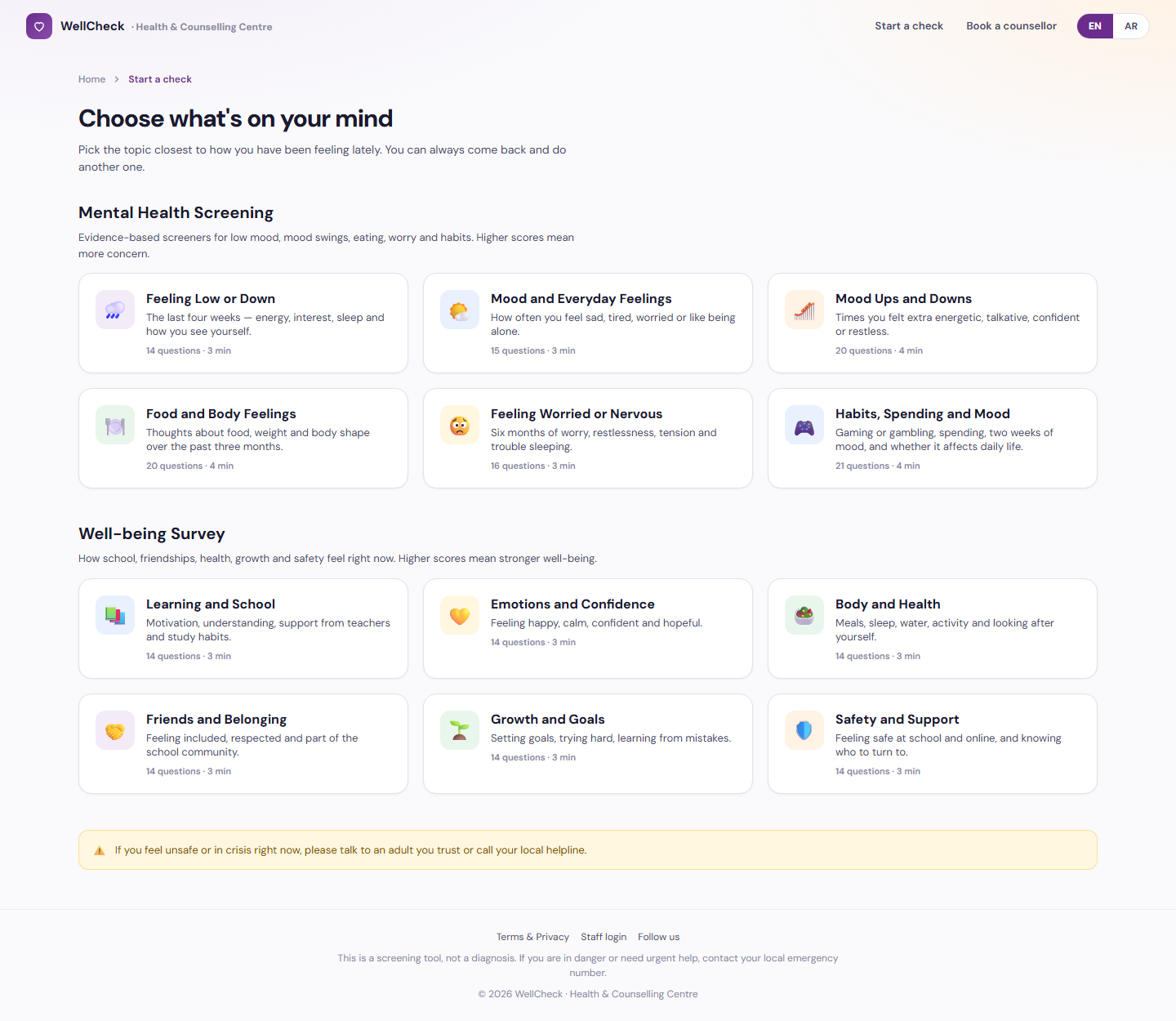
Task: Open the Feeling Low or Down screener title
Action: pyautogui.click(x=211, y=299)
